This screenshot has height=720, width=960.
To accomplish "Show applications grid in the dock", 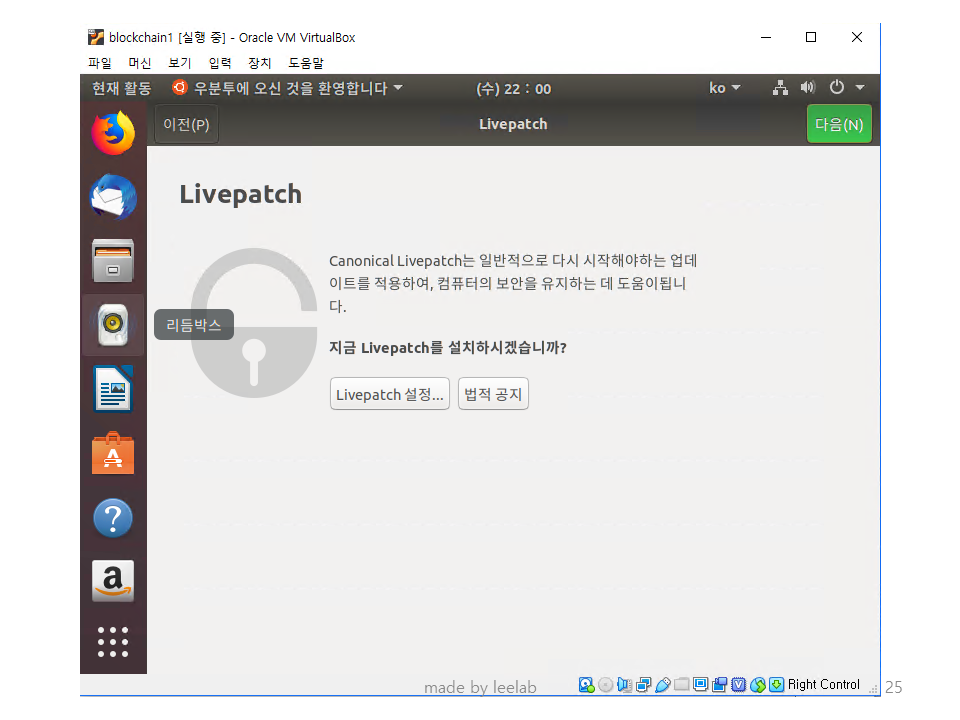I will [113, 642].
